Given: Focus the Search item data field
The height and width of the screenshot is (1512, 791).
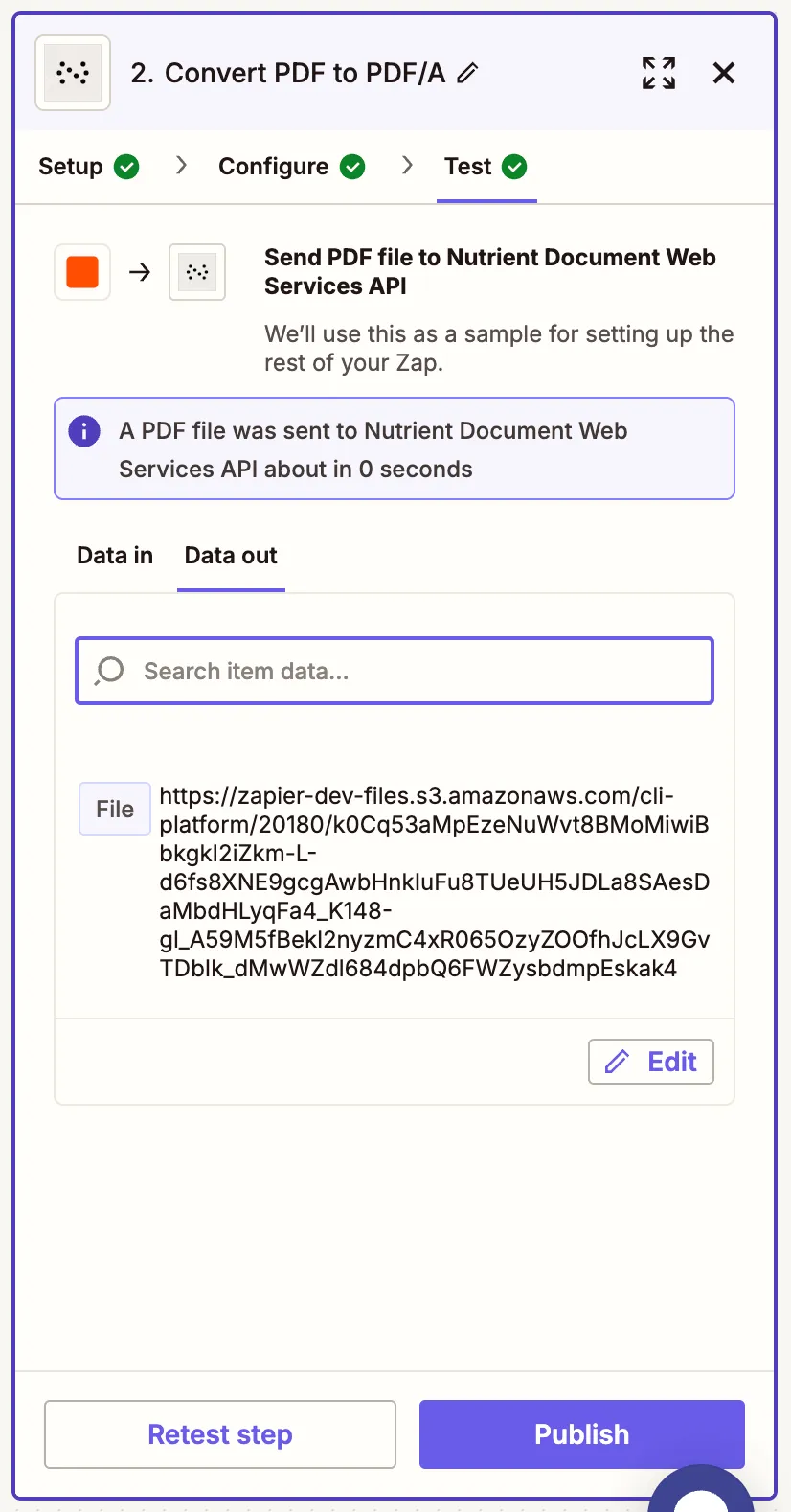Looking at the screenshot, I should [x=421, y=671].
